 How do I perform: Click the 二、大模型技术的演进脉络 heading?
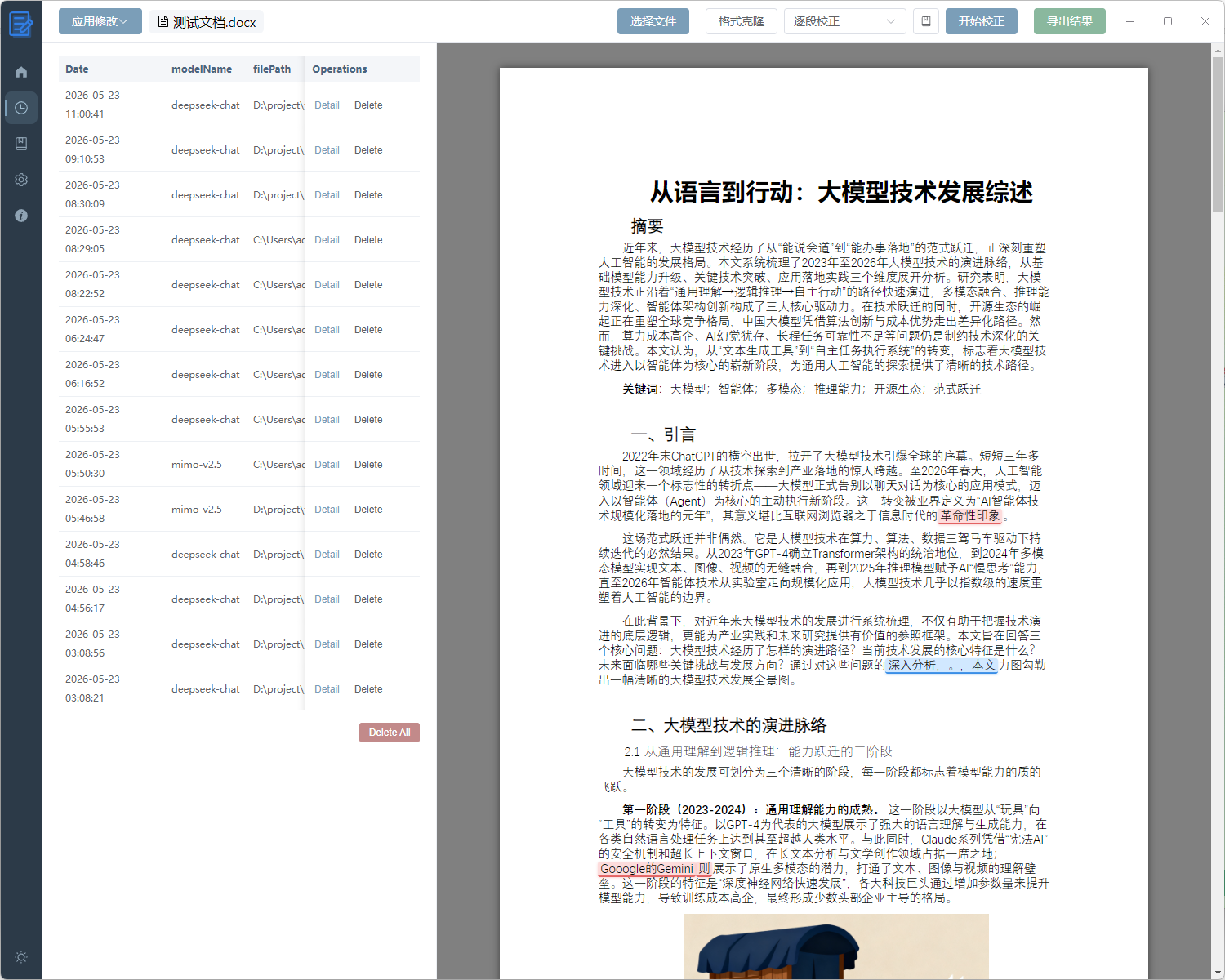[x=728, y=725]
